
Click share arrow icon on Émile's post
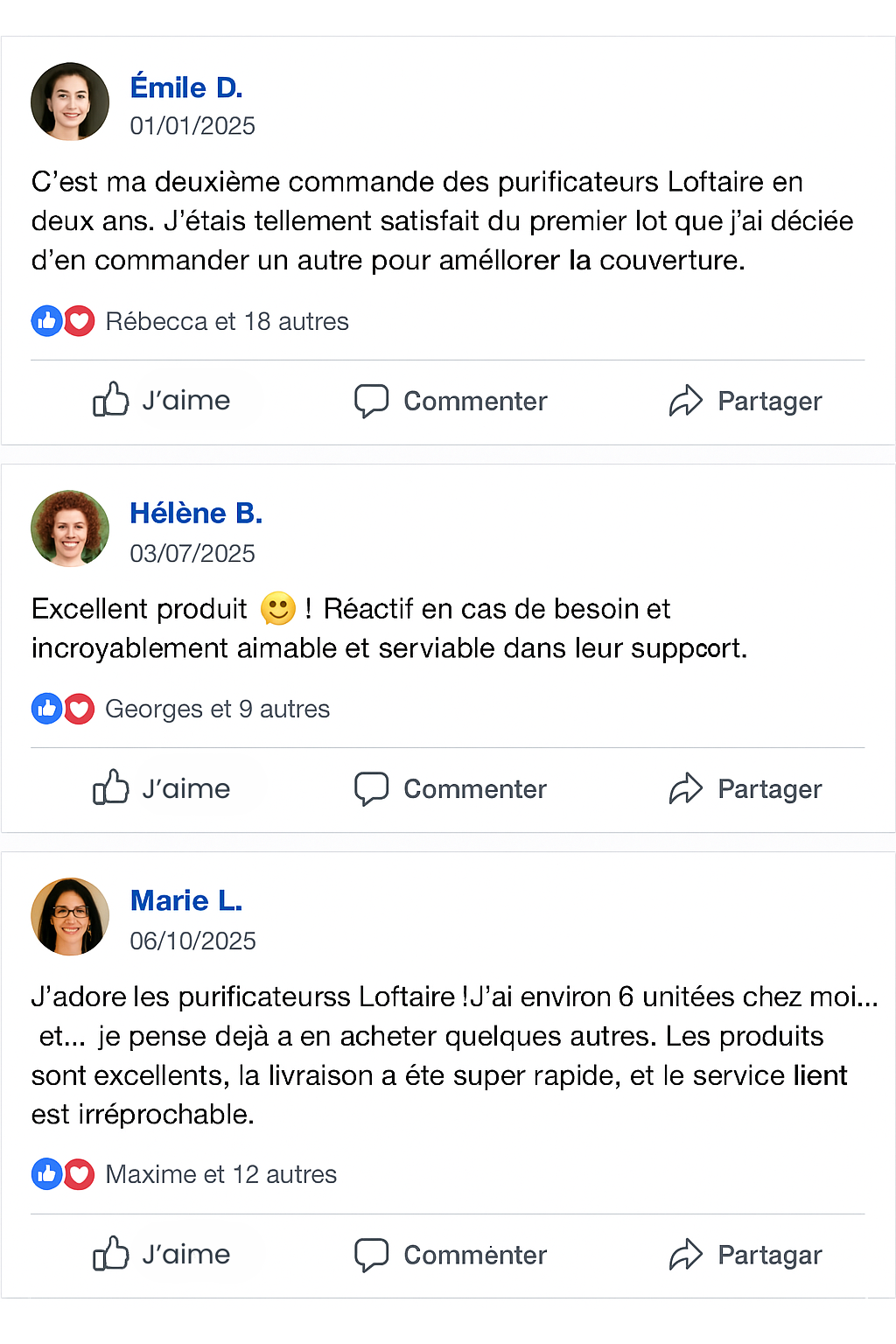(x=686, y=401)
